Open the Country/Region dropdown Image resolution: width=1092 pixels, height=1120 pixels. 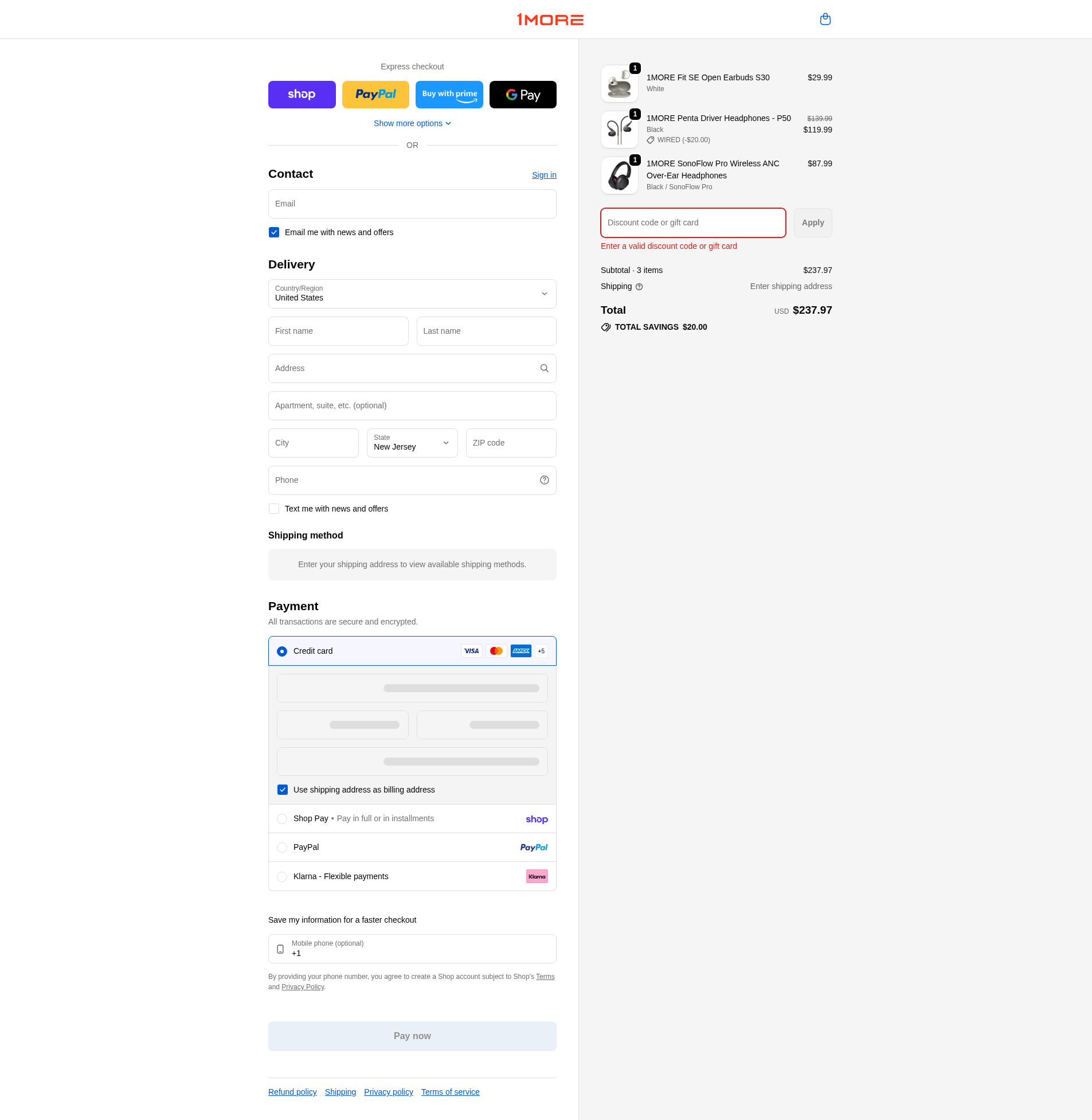[x=412, y=294]
